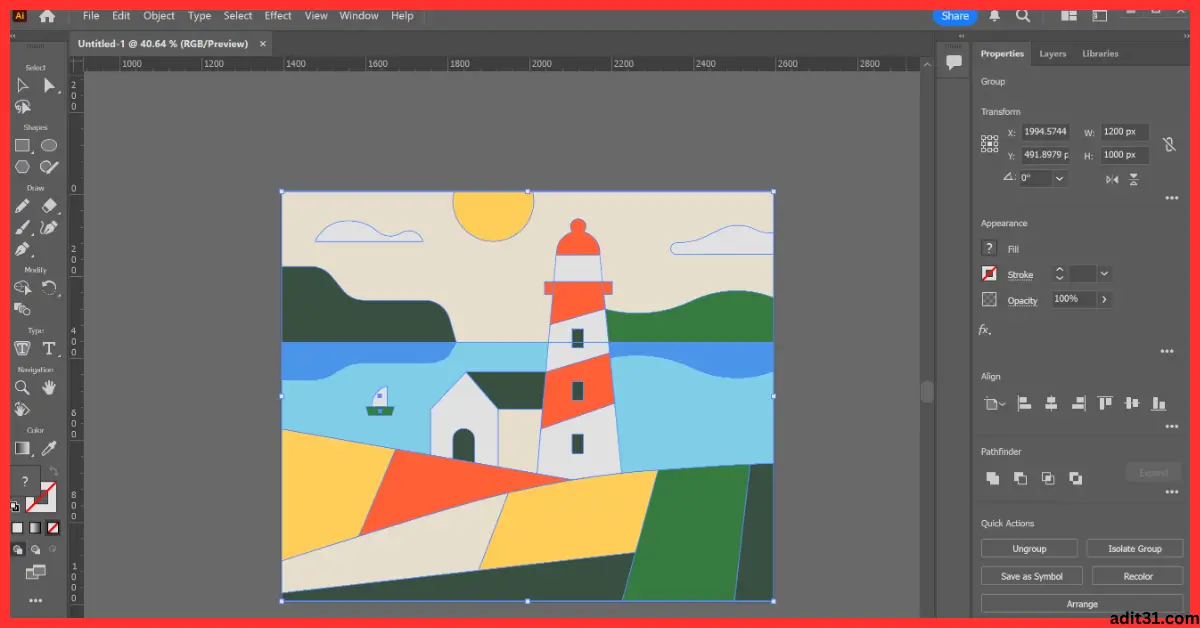Pick the Eyedropper tool
1200x628 pixels.
coord(49,448)
